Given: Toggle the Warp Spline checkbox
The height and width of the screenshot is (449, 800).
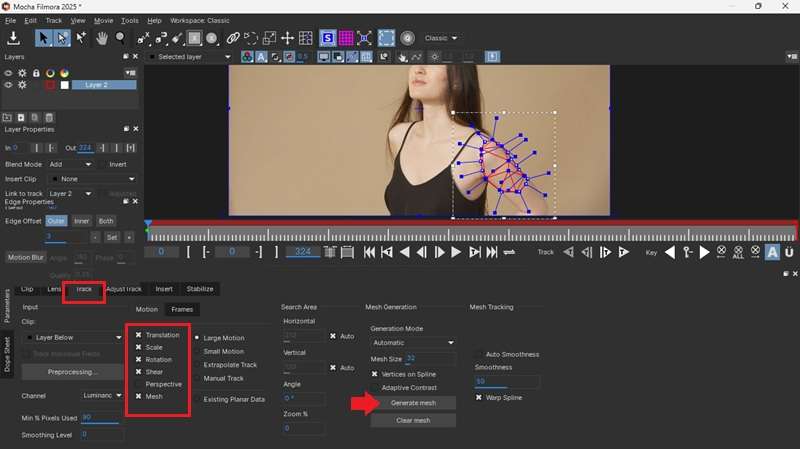Looking at the screenshot, I should tap(479, 397).
